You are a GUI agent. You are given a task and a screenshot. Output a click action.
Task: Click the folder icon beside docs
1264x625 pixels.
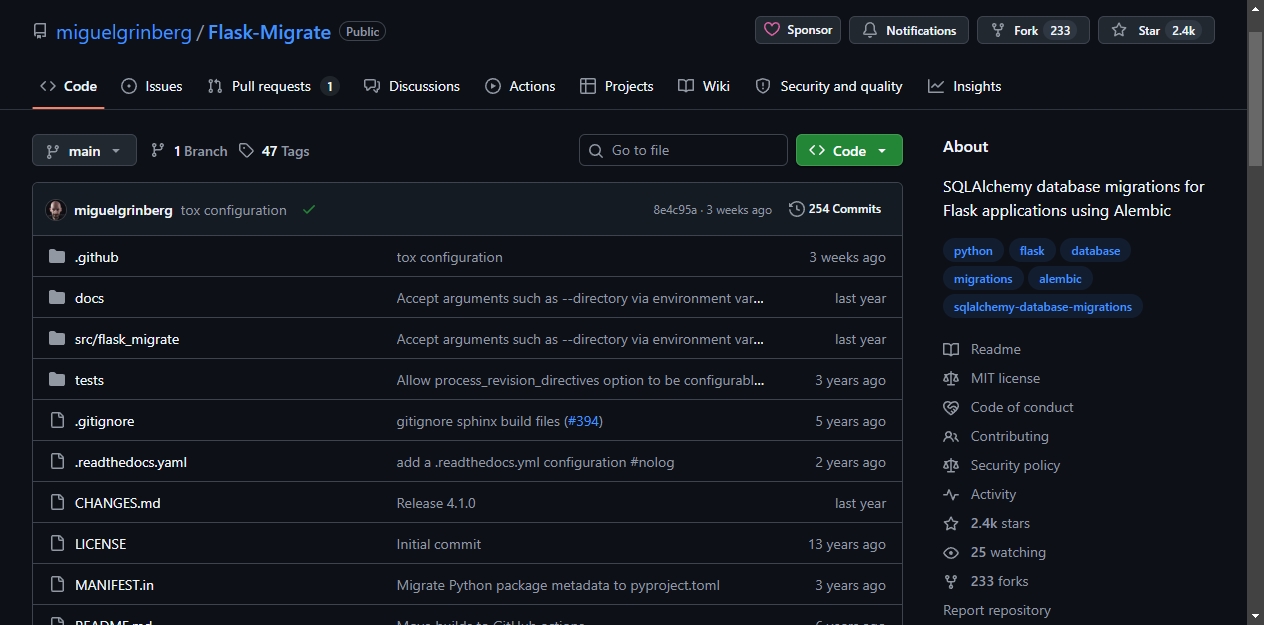click(57, 298)
